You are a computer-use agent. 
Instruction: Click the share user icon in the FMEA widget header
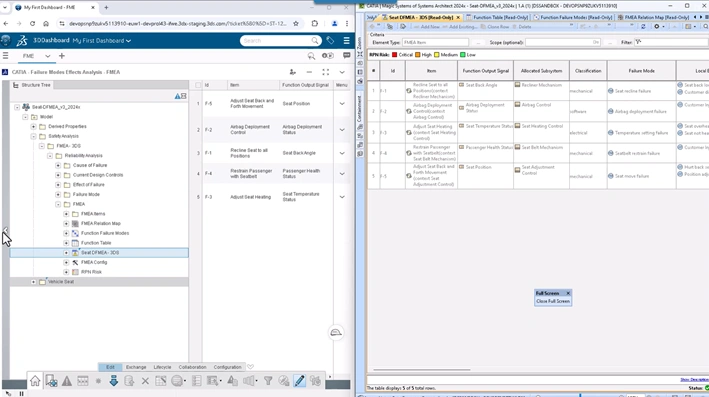coord(293,72)
